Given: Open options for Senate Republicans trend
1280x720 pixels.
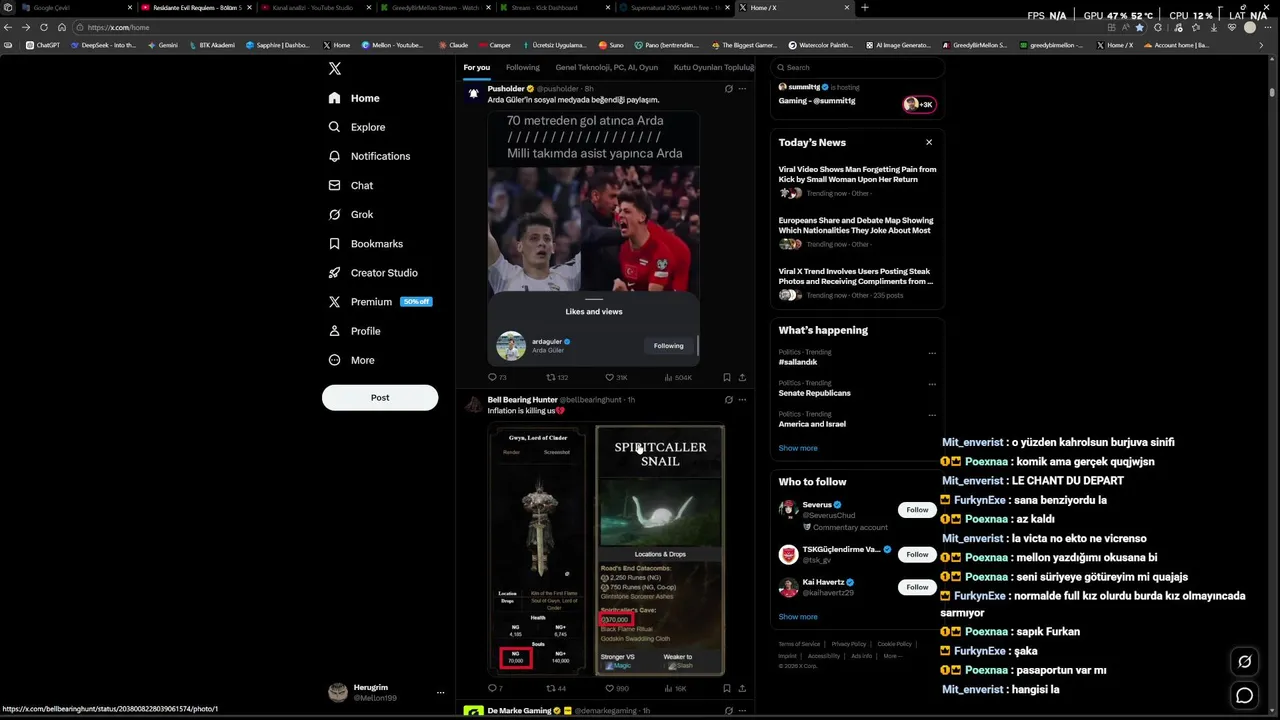Looking at the screenshot, I should tap(932, 384).
